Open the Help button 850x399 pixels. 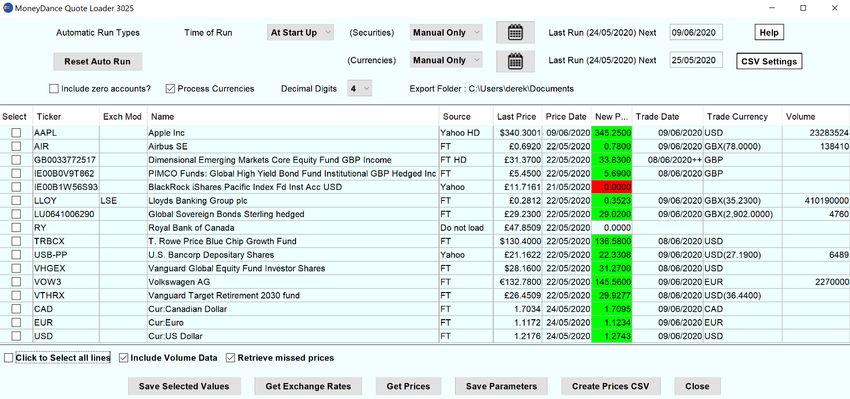coord(769,33)
